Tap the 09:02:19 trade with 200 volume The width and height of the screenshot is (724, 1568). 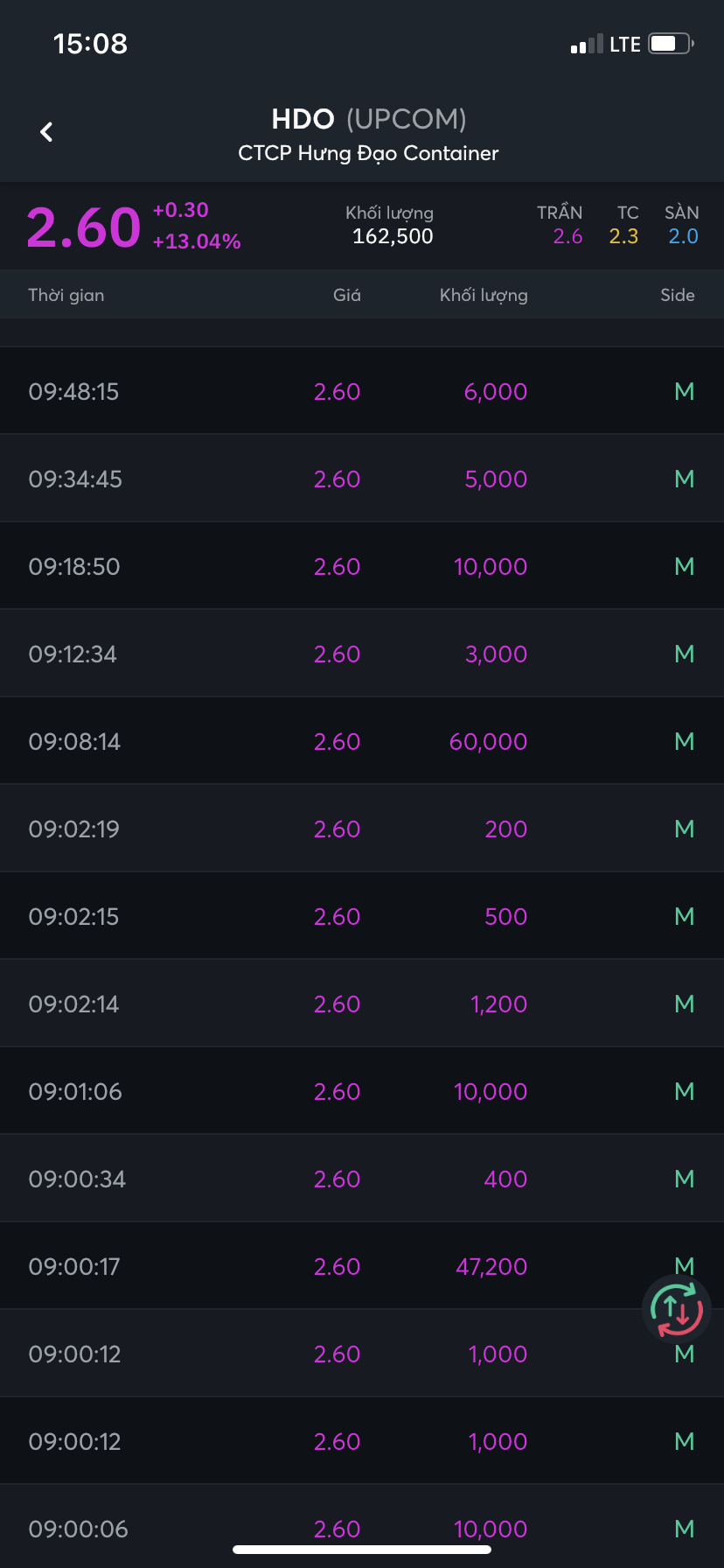(362, 829)
